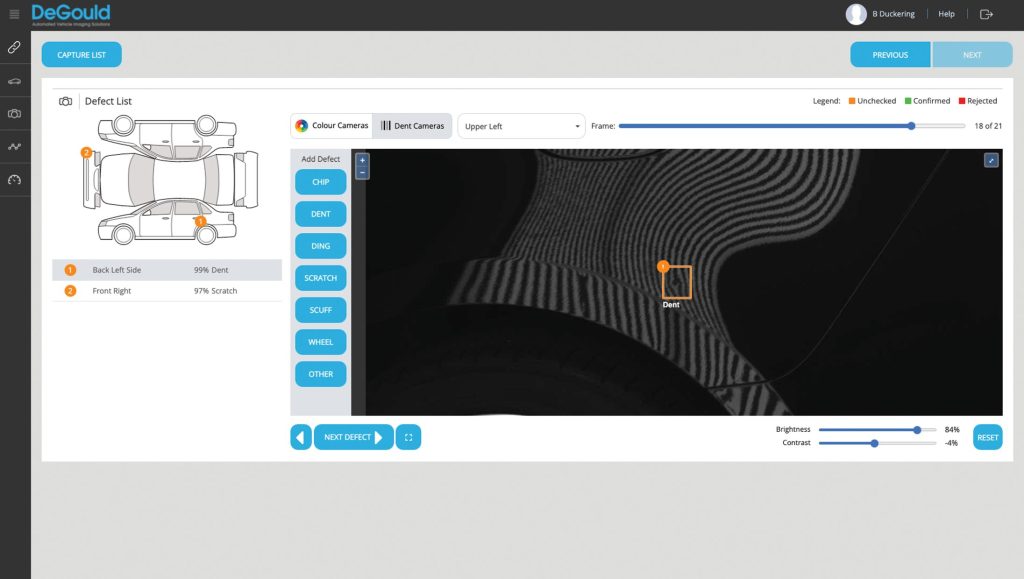Select the camera icon in the sidebar

pyautogui.click(x=14, y=113)
